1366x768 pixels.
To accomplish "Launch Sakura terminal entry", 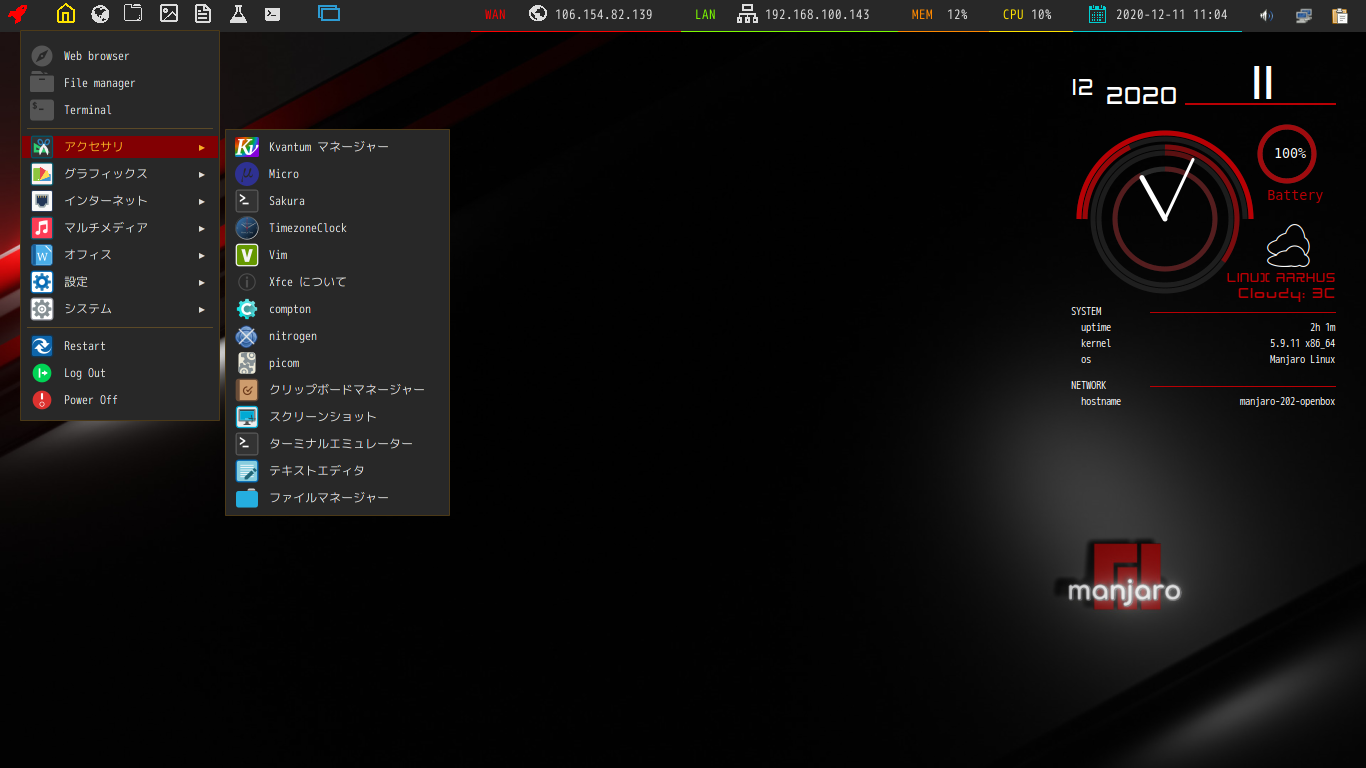I will 338,201.
